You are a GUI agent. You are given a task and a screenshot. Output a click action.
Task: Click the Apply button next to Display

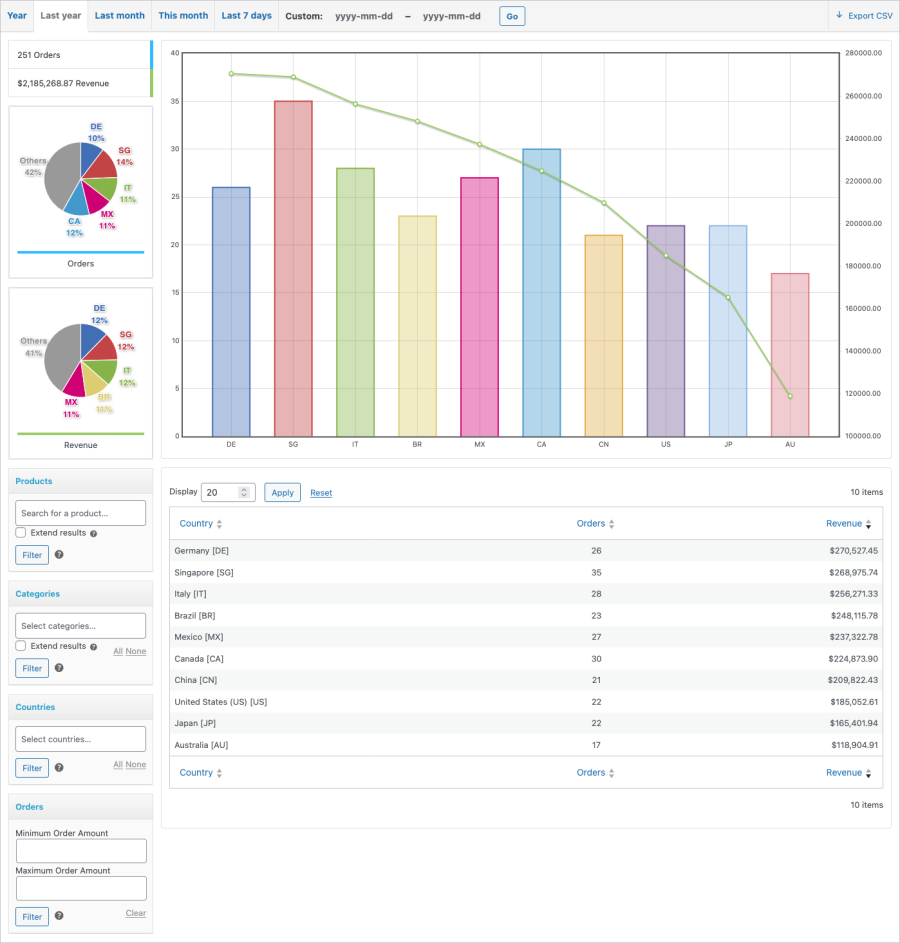pos(281,492)
